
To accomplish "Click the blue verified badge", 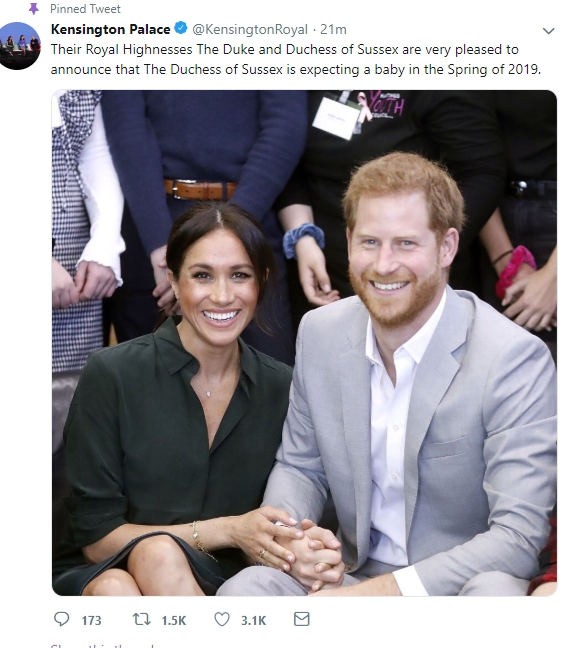I will (181, 29).
